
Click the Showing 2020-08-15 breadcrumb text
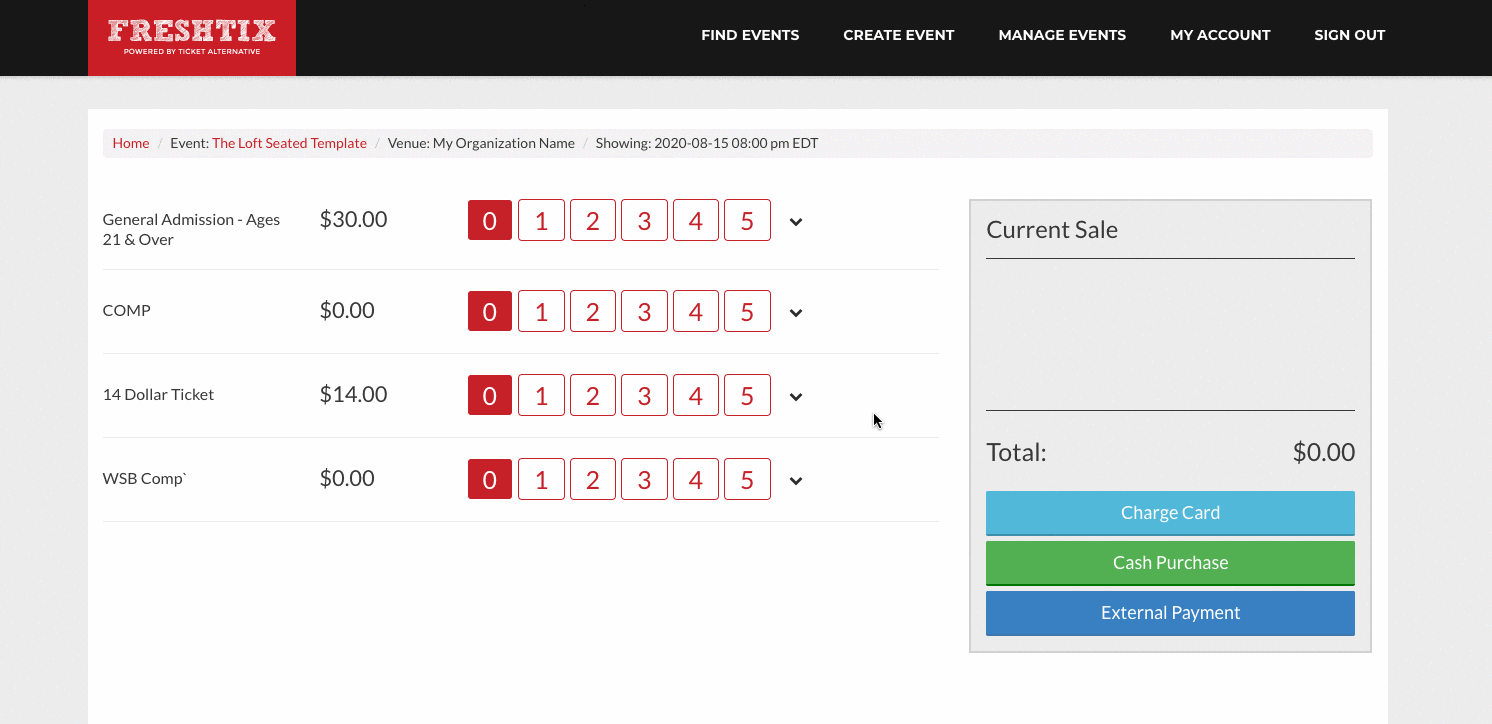(x=707, y=143)
